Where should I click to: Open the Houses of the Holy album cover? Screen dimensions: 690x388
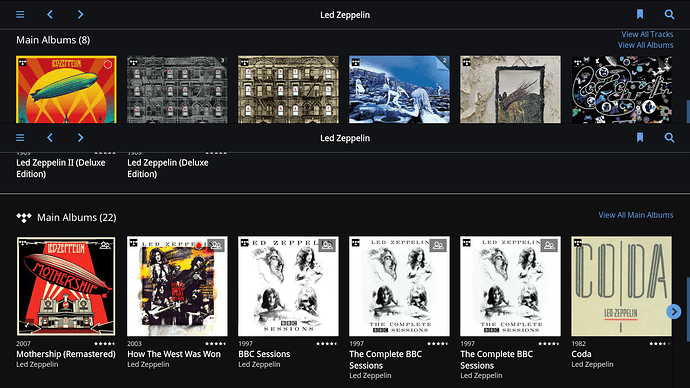pyautogui.click(x=399, y=89)
